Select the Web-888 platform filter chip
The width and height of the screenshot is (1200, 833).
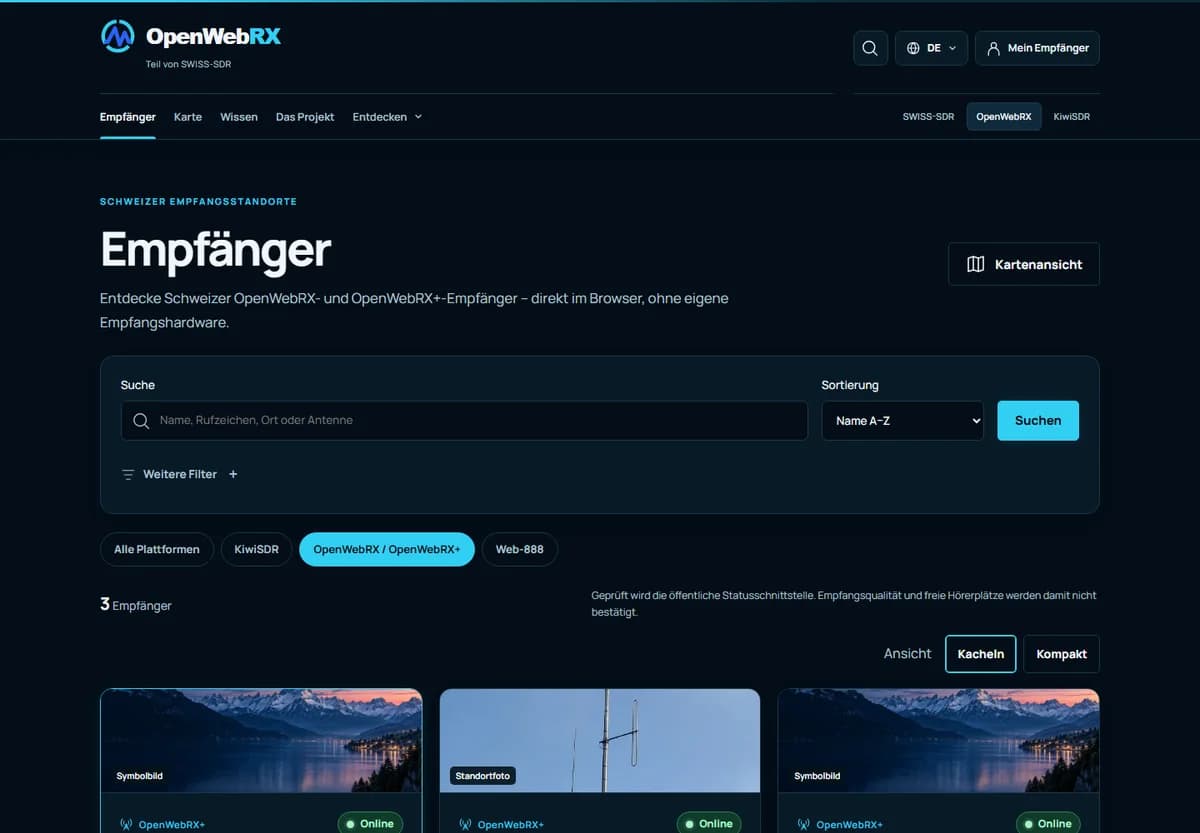coord(520,549)
